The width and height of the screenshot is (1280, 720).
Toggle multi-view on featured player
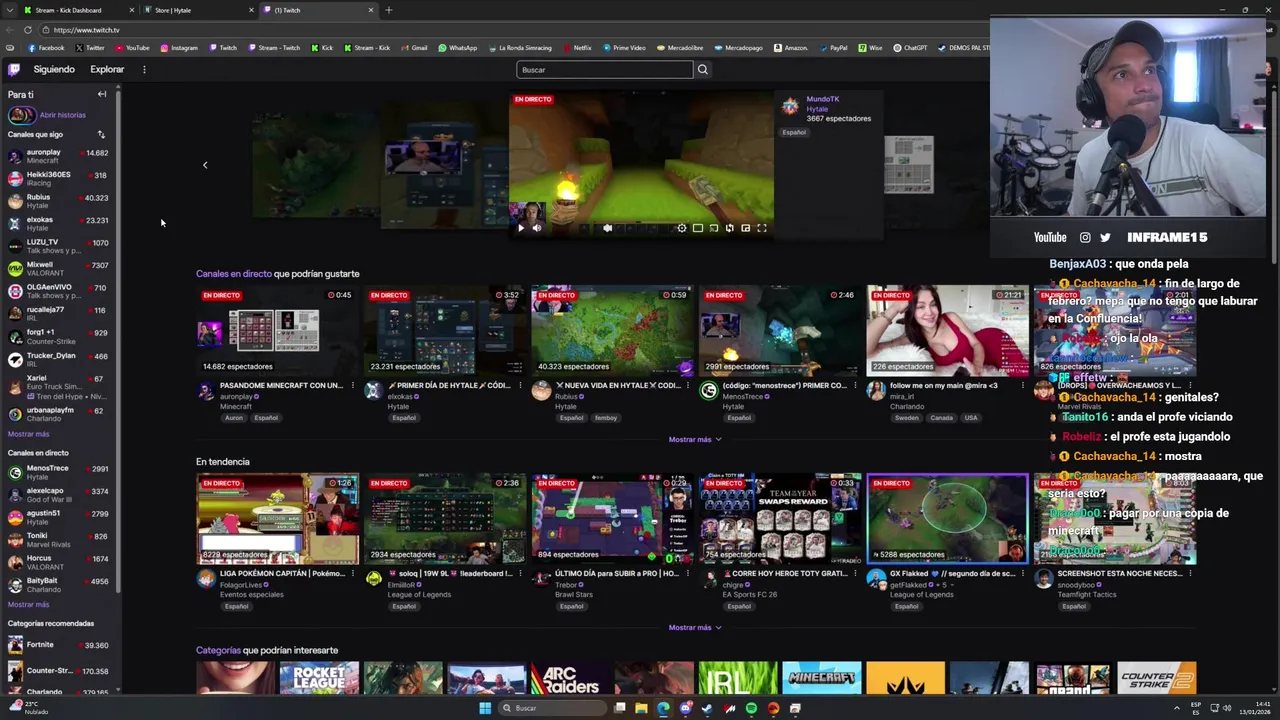[730, 228]
